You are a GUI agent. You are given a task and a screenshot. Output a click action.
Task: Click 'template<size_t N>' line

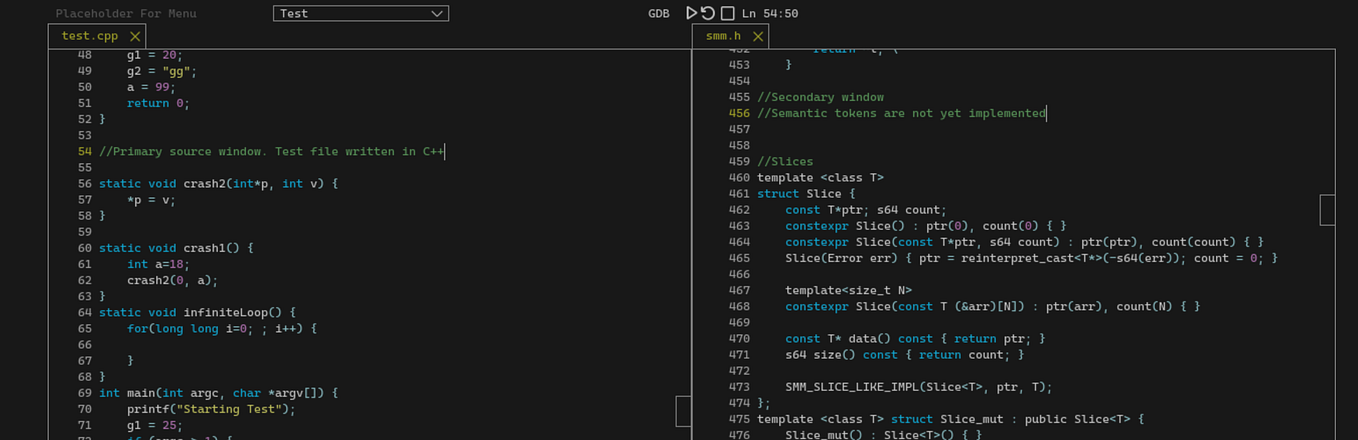tap(848, 290)
